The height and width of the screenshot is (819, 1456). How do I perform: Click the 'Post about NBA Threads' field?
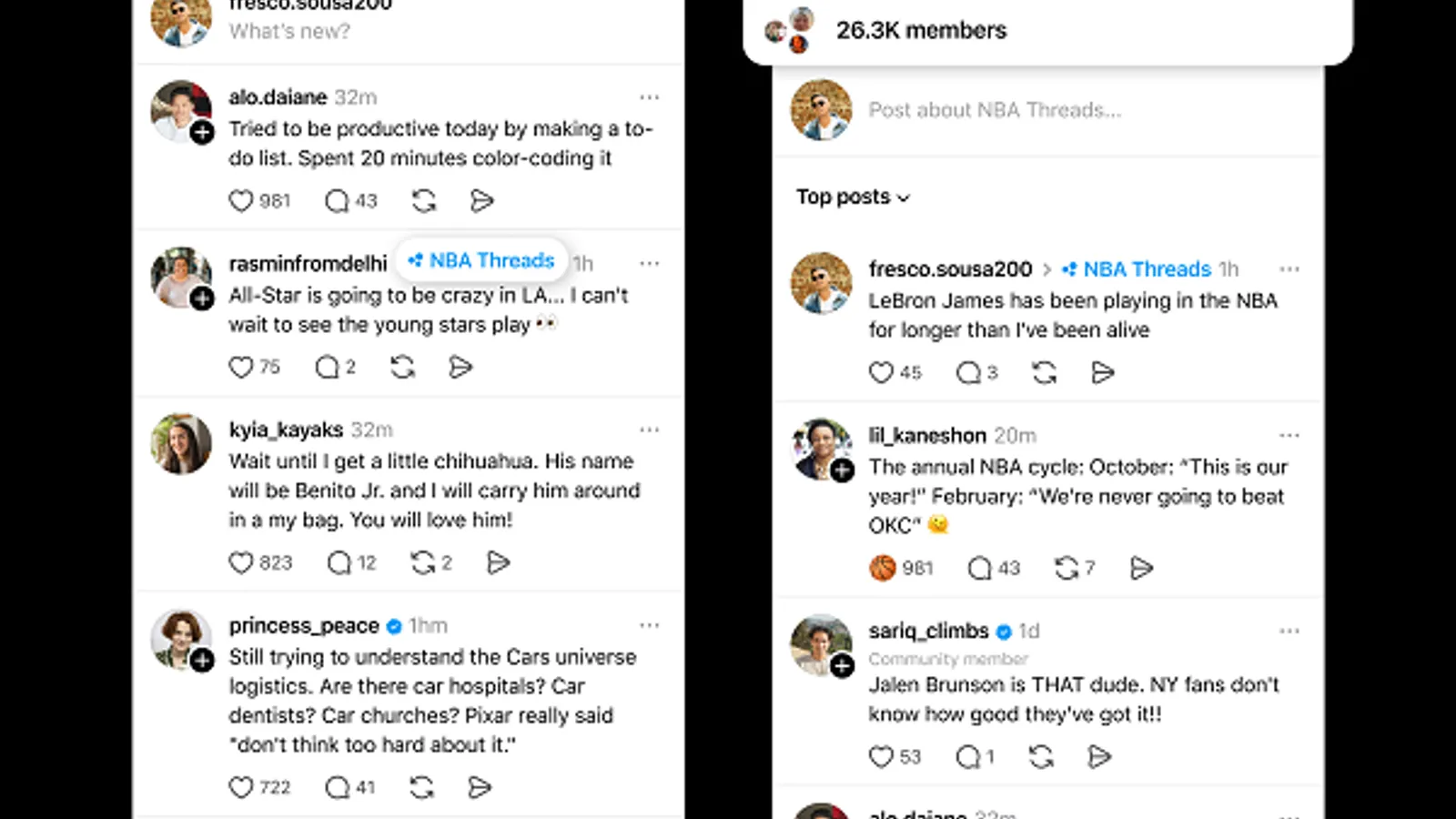(x=995, y=110)
